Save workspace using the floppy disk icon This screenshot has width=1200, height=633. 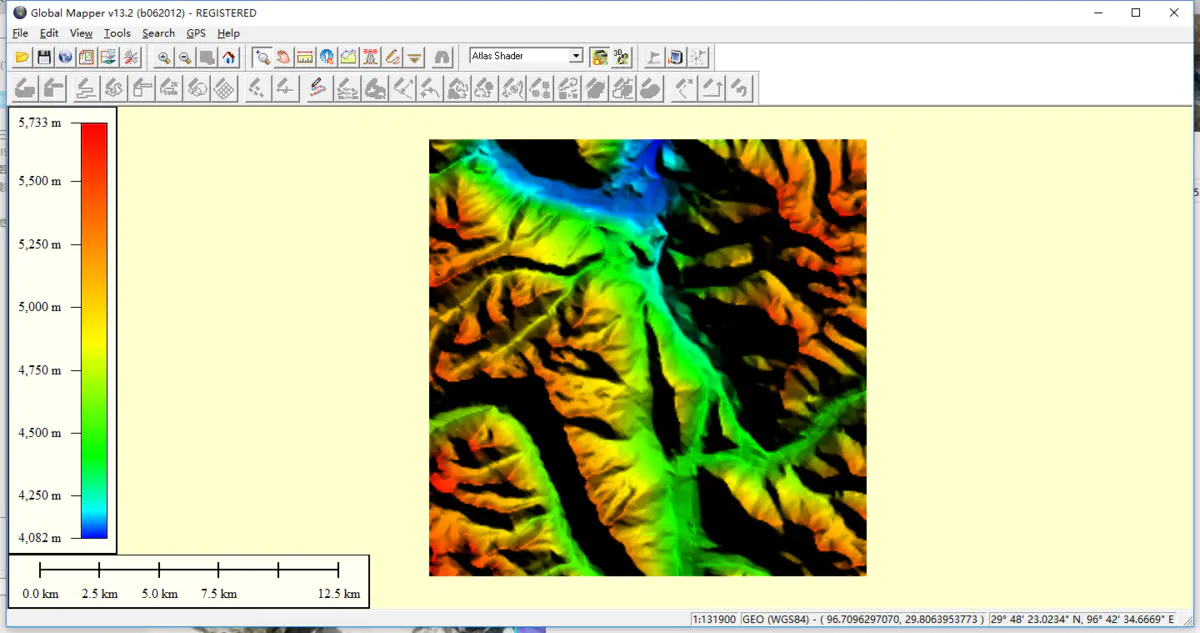44,57
